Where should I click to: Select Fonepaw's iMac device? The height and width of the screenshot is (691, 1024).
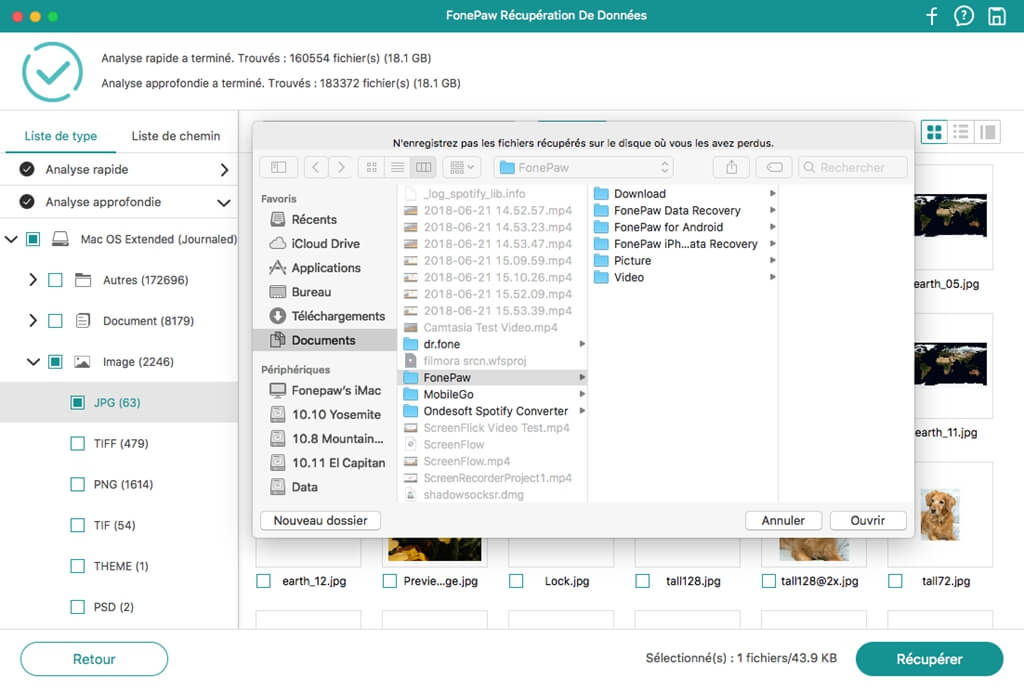325,391
